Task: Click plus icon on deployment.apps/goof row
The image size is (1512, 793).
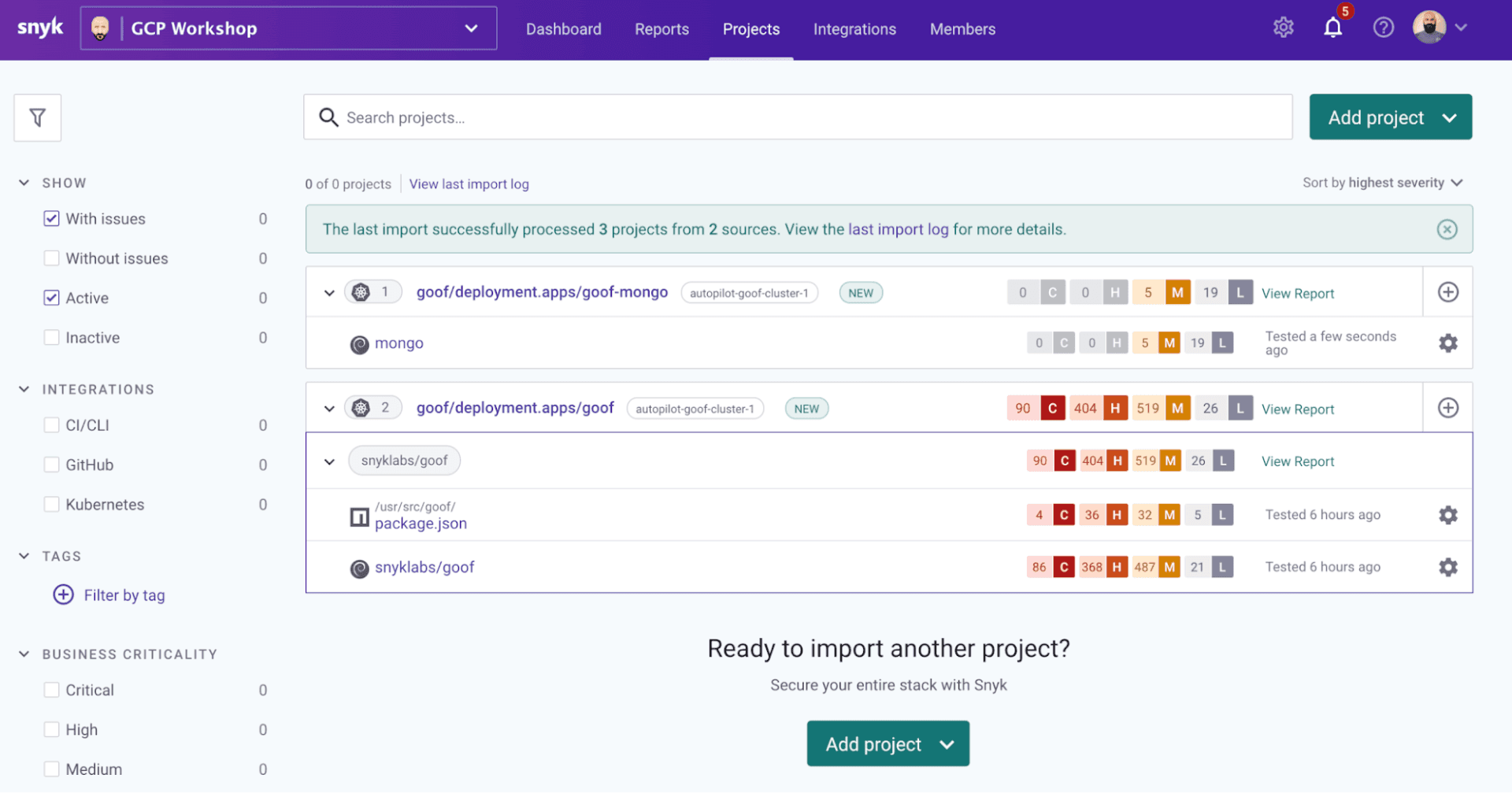Action: 1448,408
